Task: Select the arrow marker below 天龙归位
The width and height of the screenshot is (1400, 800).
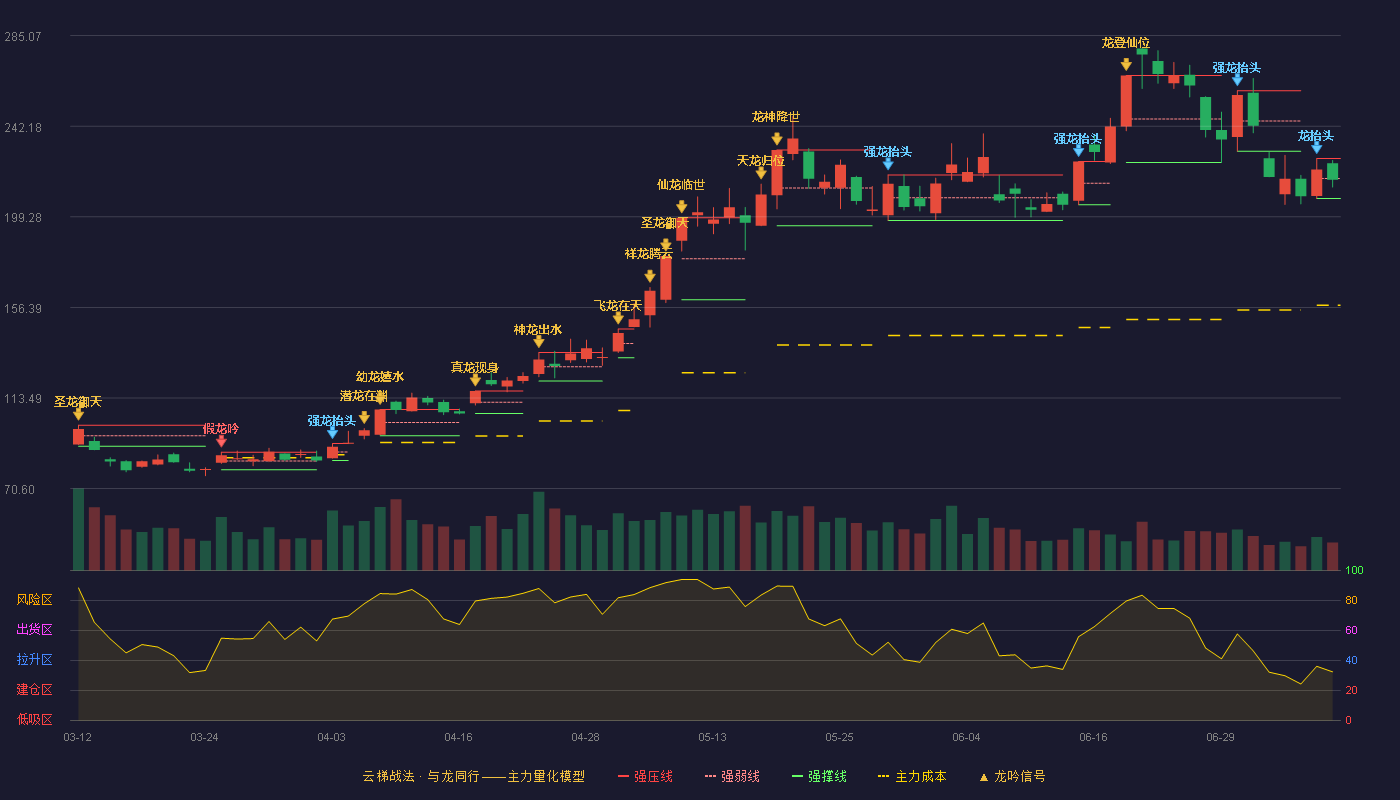Action: click(x=761, y=173)
